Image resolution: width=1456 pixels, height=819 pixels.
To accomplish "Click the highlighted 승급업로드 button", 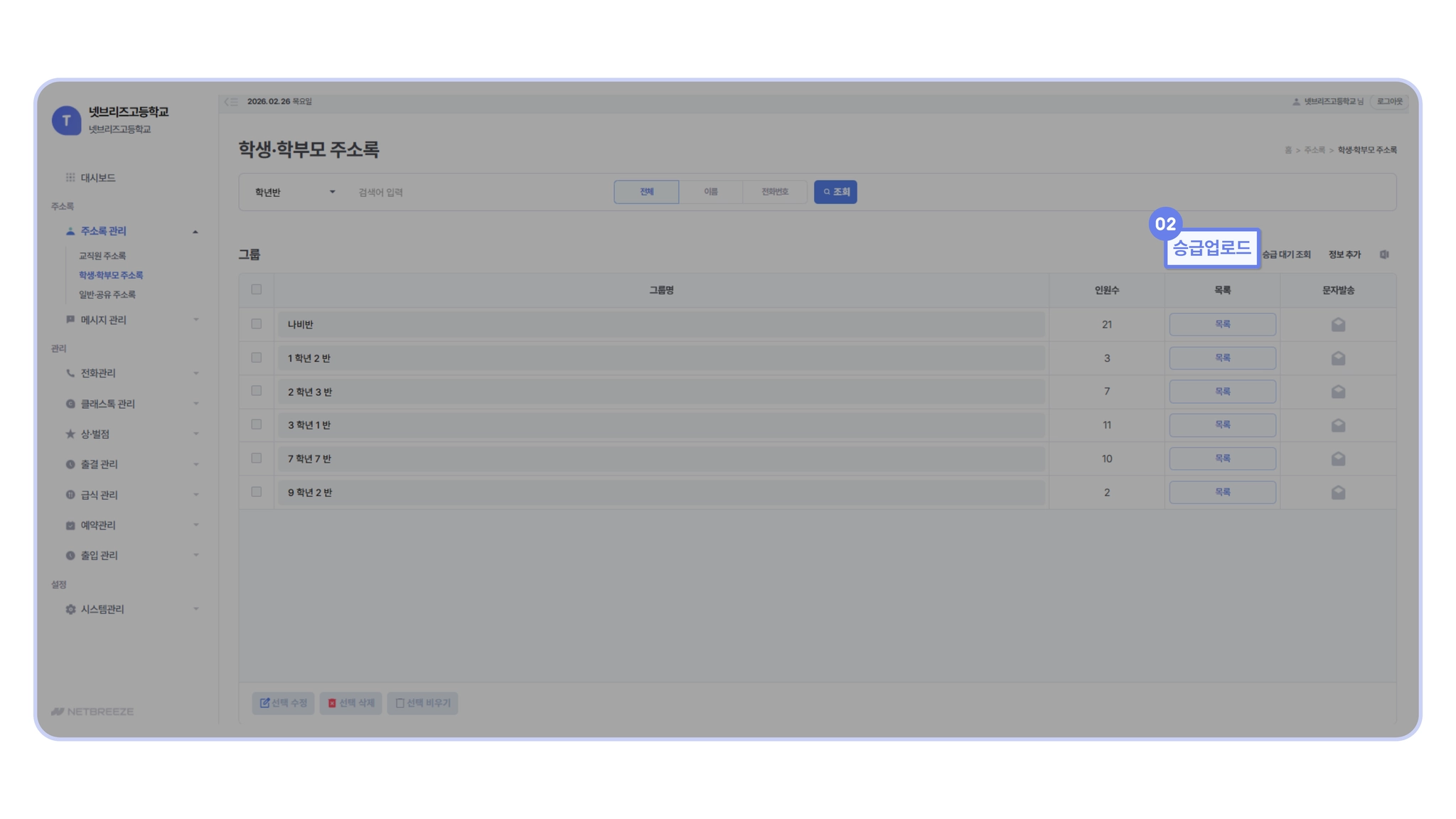I will click(x=1211, y=248).
